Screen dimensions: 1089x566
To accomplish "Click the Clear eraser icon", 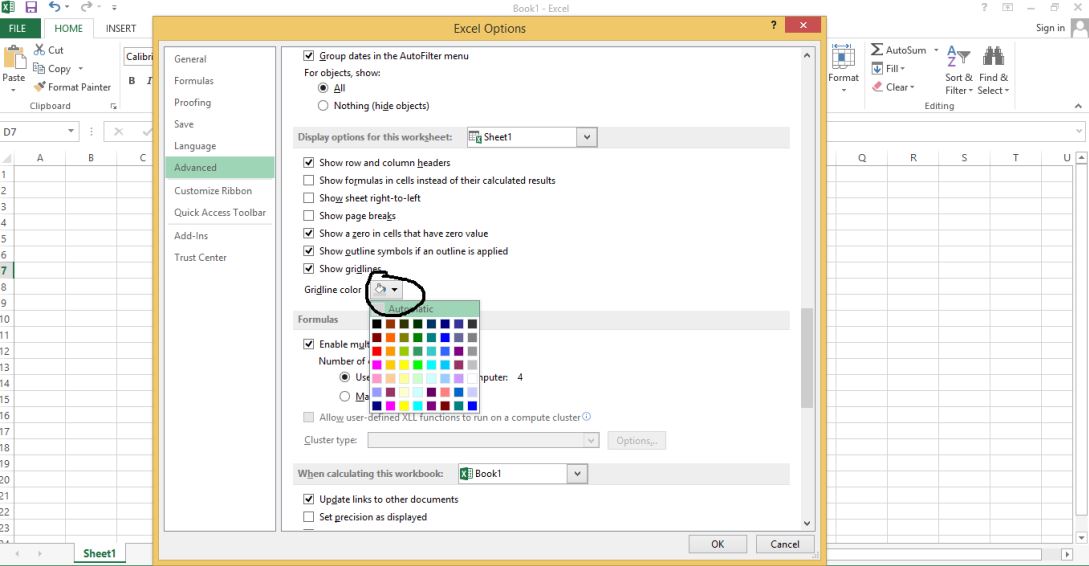I will pos(877,87).
